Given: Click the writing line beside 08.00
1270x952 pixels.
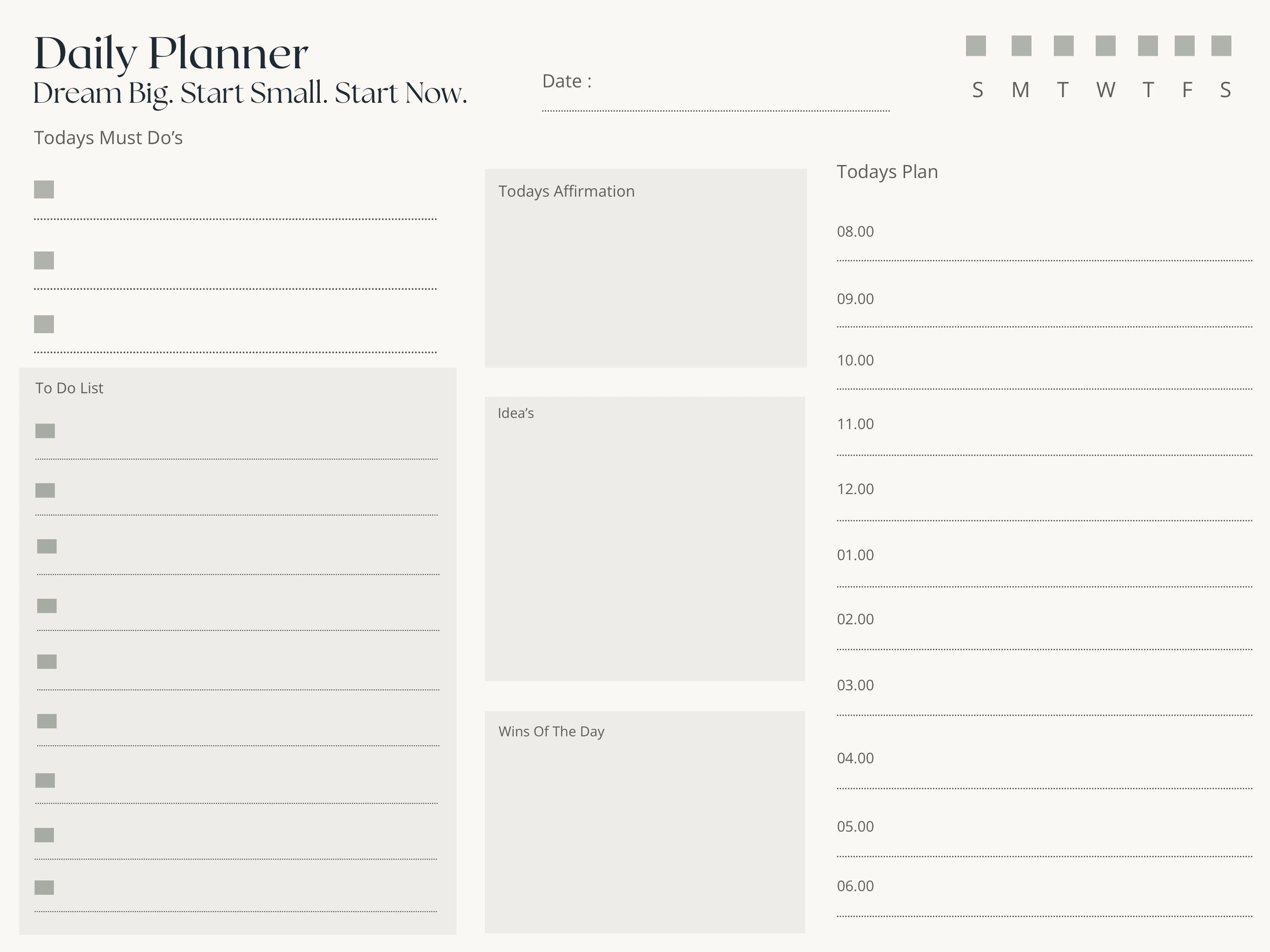Looking at the screenshot, I should tap(1045, 260).
